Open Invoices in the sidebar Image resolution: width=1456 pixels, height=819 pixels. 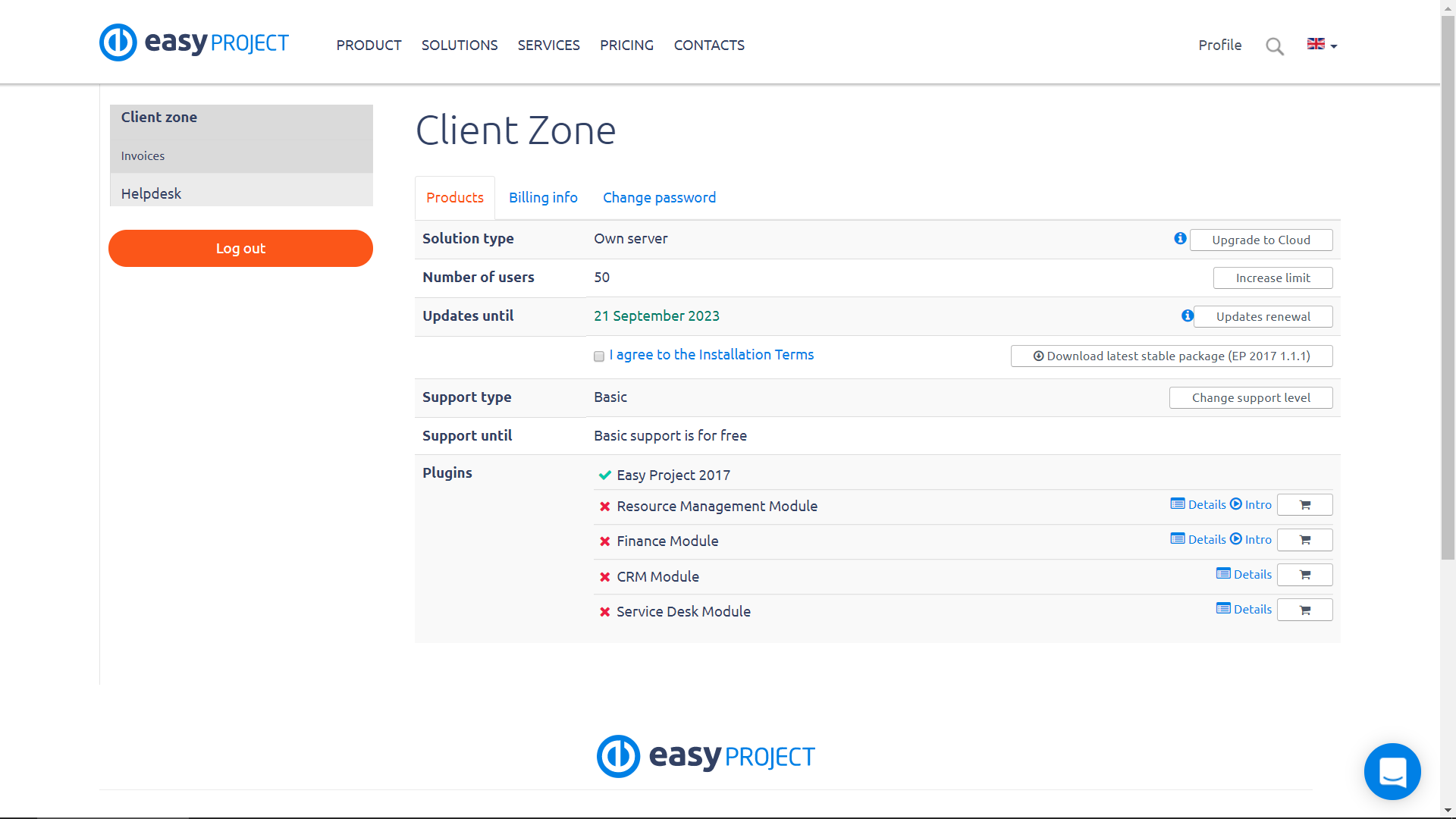(x=143, y=156)
